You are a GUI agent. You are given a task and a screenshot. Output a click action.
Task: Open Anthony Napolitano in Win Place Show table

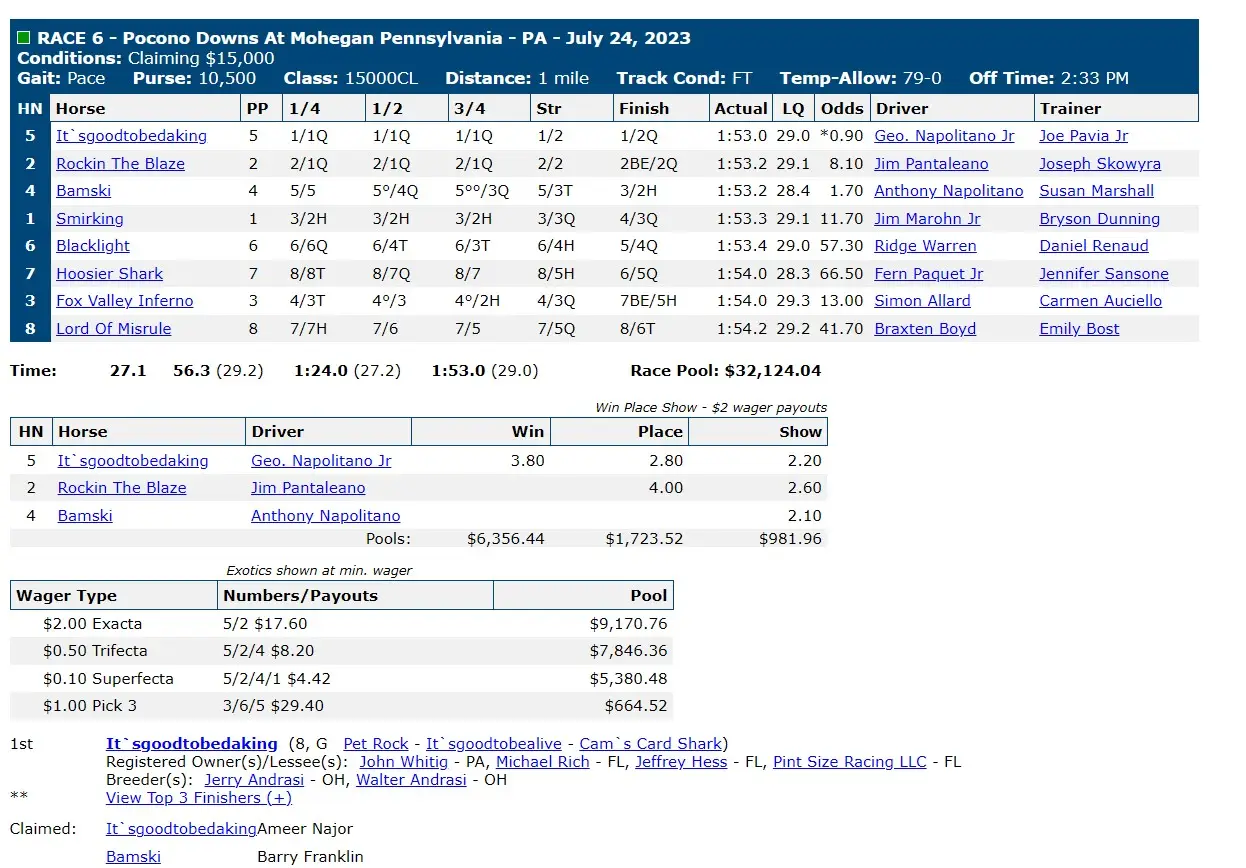[326, 516]
